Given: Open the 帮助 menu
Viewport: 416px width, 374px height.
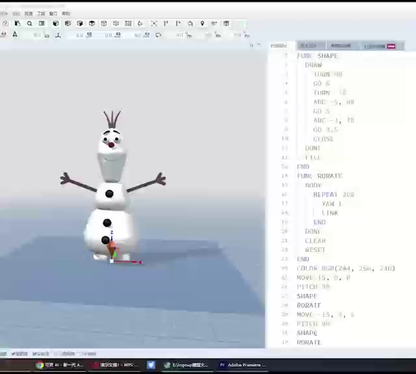Looking at the screenshot, I should (x=66, y=14).
